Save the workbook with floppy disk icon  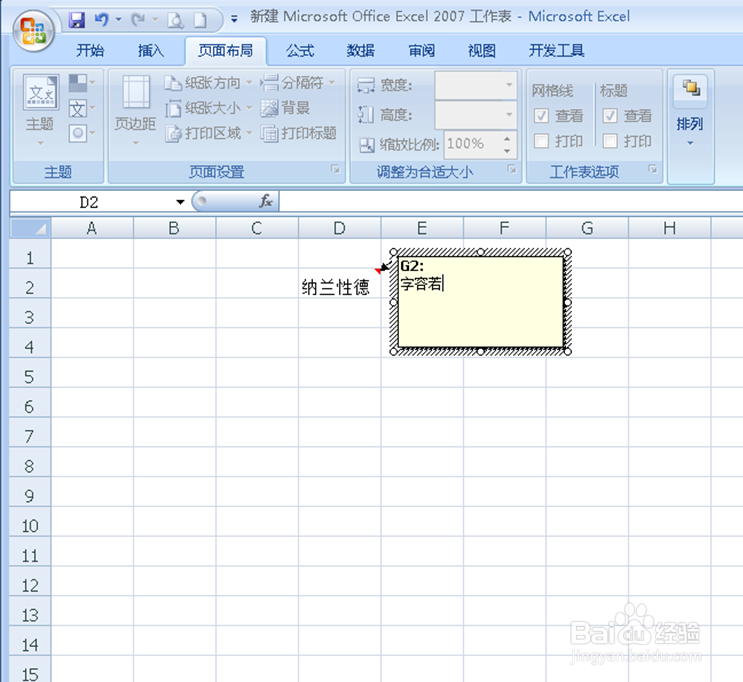click(x=77, y=20)
